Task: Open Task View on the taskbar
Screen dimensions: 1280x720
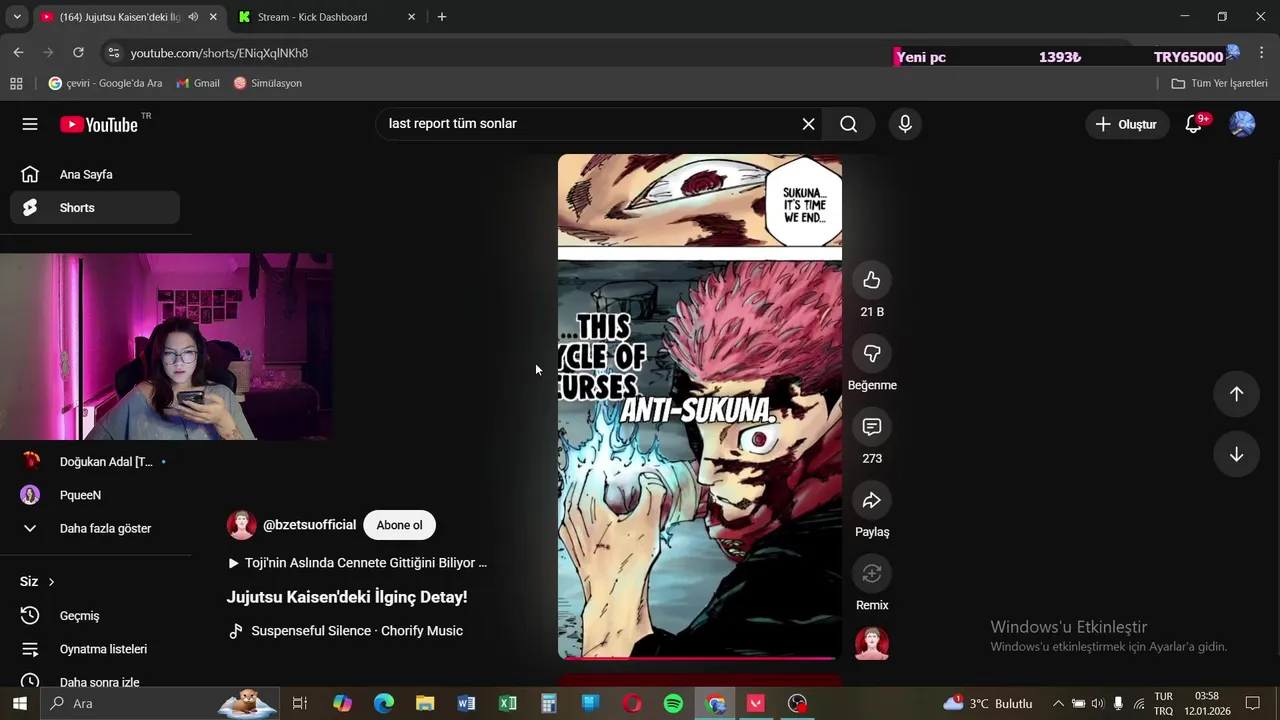Action: [300, 703]
